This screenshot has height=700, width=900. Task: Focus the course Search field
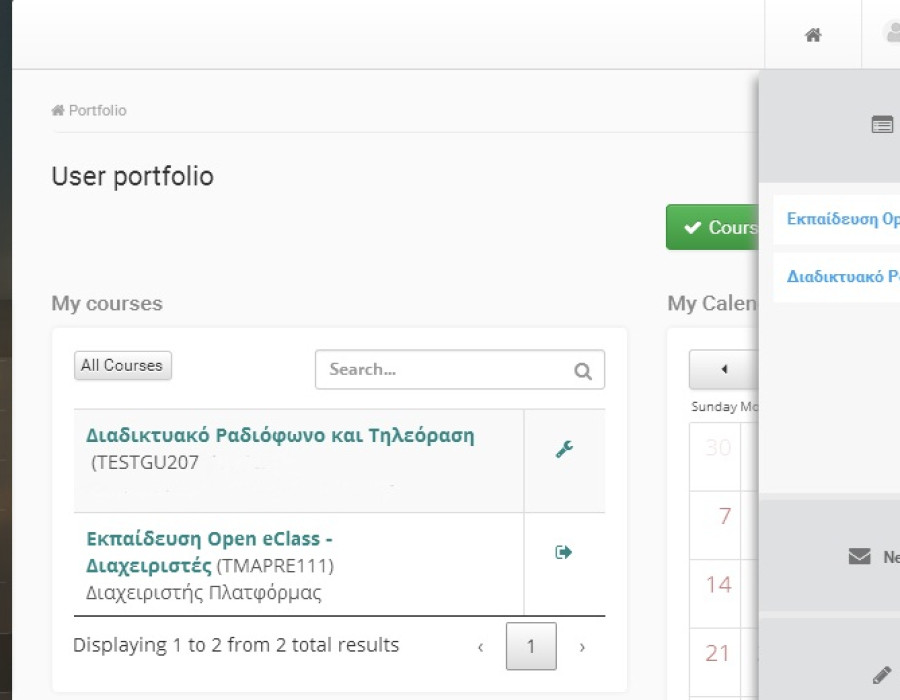coord(460,370)
